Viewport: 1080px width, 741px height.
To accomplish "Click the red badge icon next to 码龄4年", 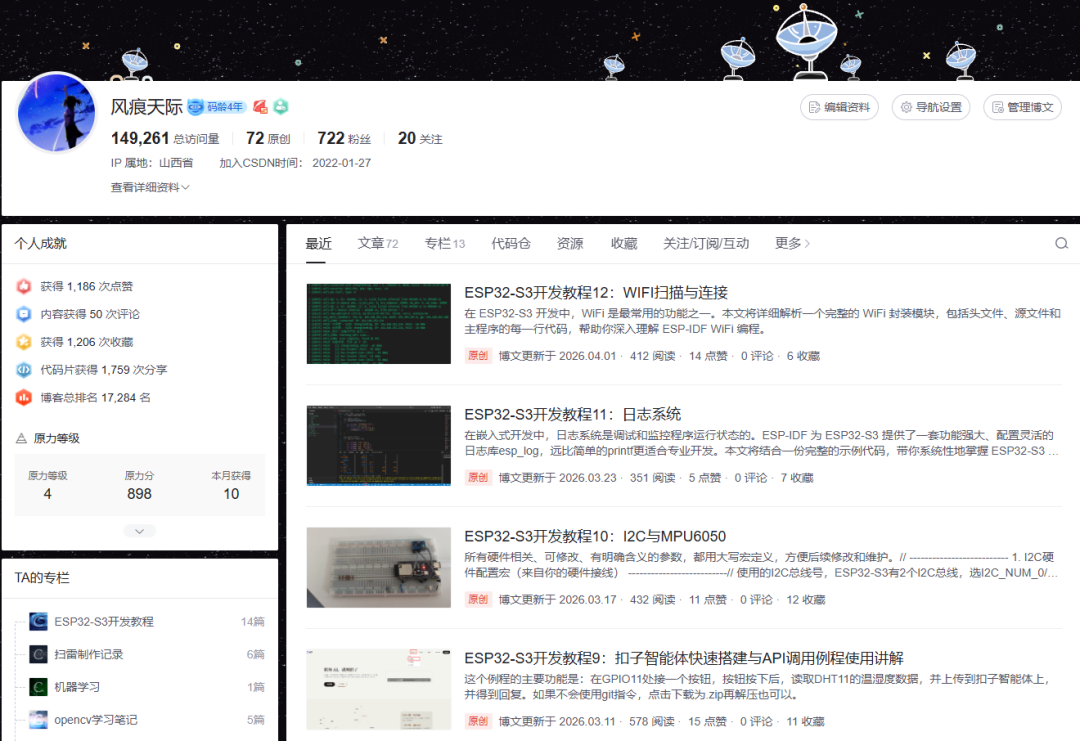I will pyautogui.click(x=260, y=107).
